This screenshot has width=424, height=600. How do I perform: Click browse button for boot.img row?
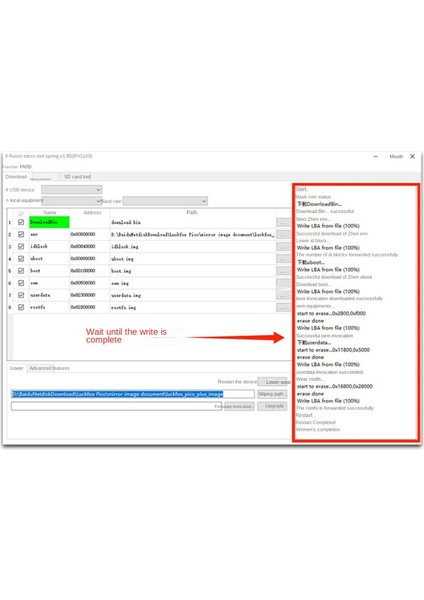tap(283, 271)
